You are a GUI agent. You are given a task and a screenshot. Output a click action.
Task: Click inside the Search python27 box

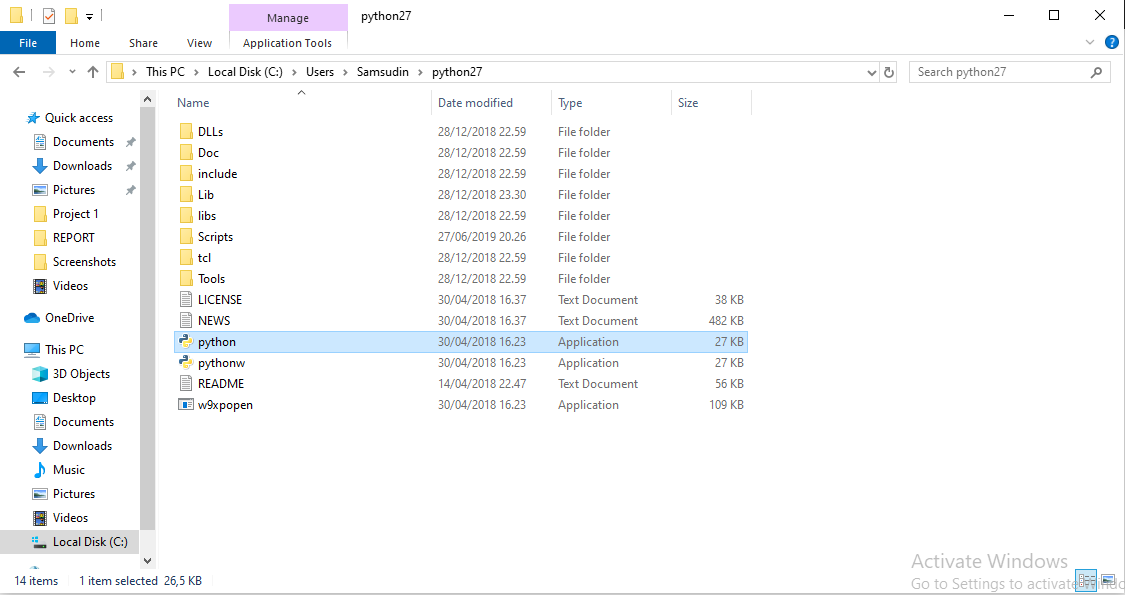point(1000,71)
